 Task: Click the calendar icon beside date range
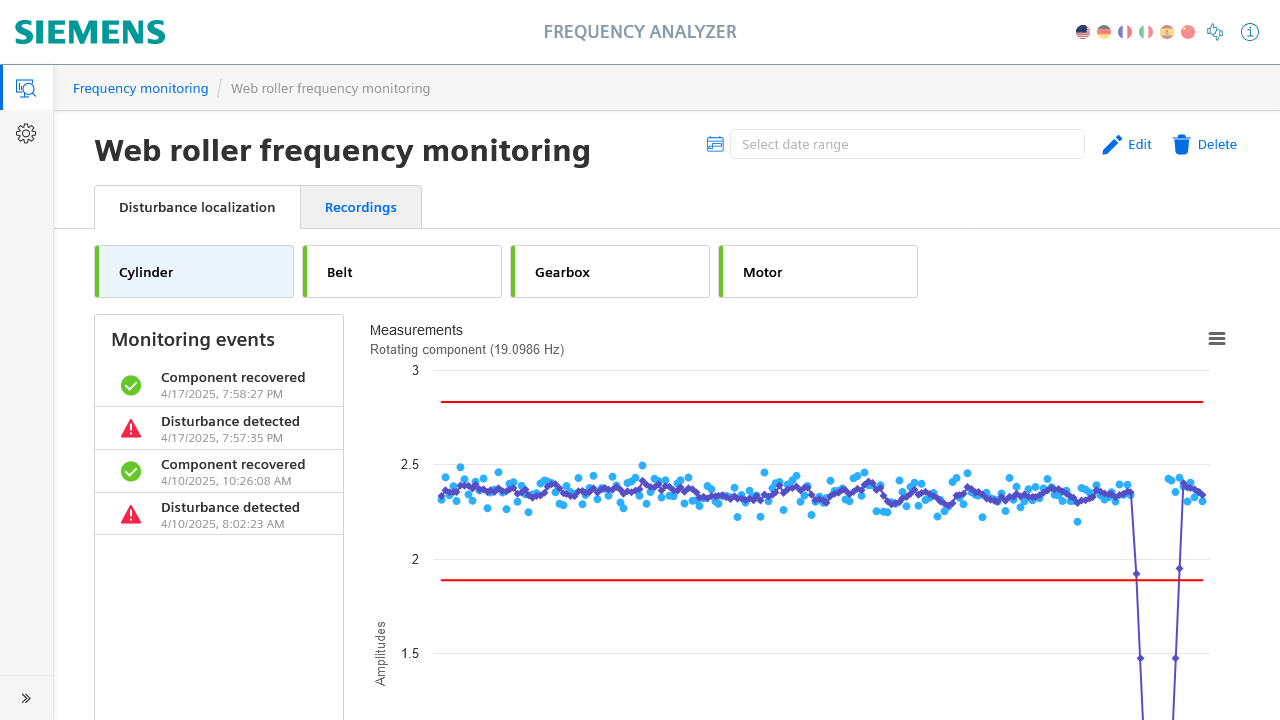pos(715,144)
